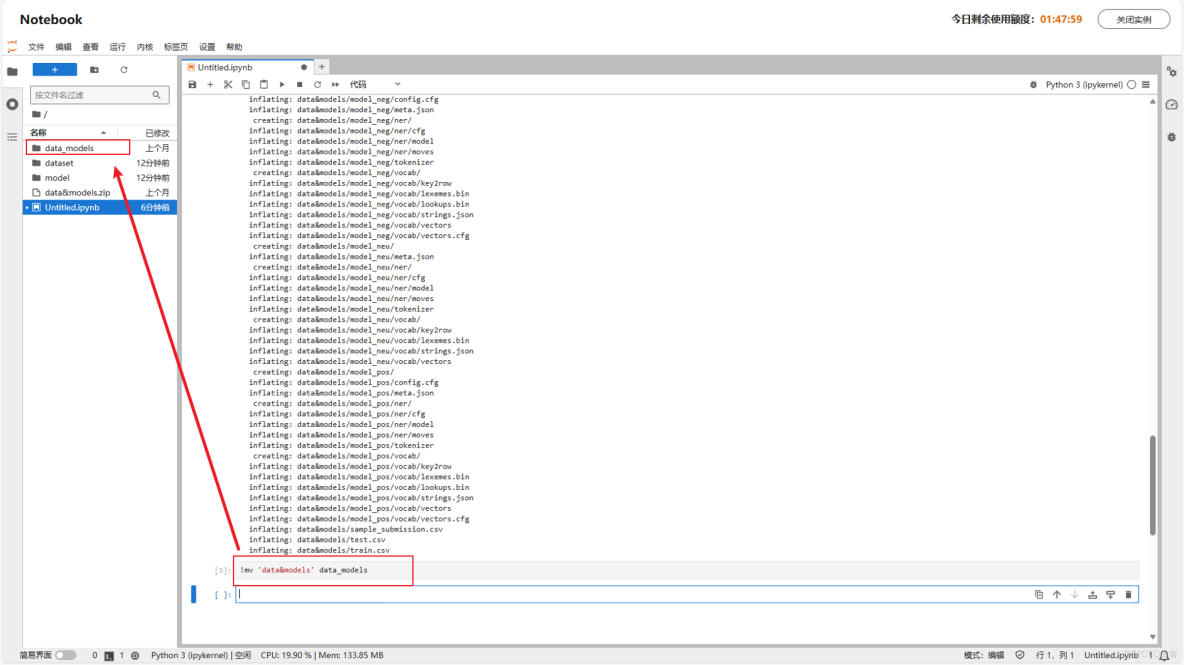Run the selected cell with the play icon

(282, 85)
